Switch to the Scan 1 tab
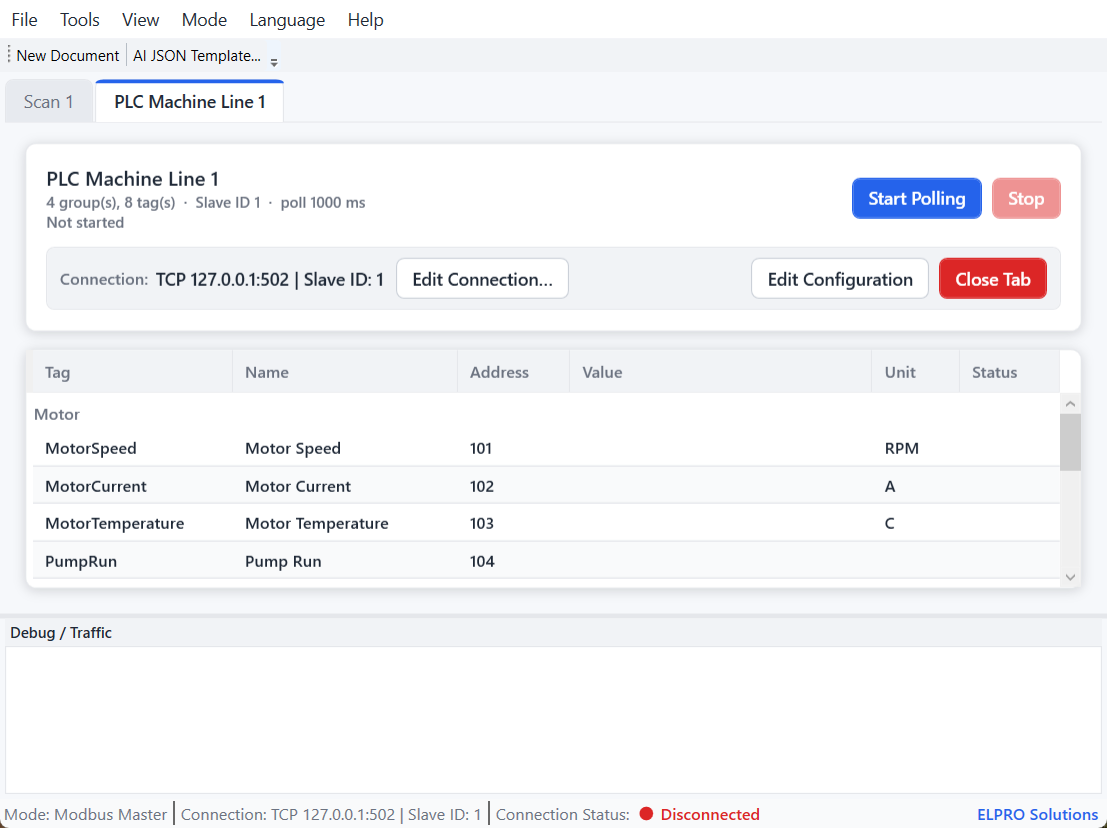1107x828 pixels. (49, 102)
